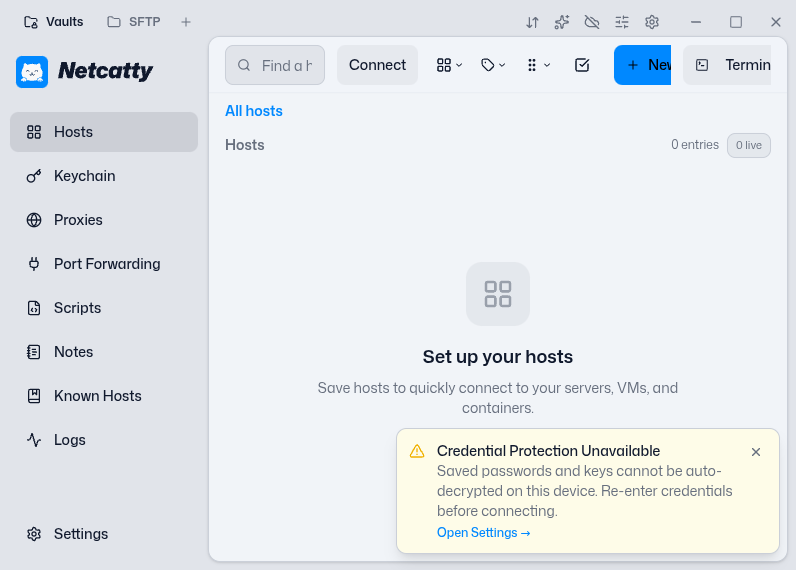Open the Keychain section

pyautogui.click(x=104, y=176)
